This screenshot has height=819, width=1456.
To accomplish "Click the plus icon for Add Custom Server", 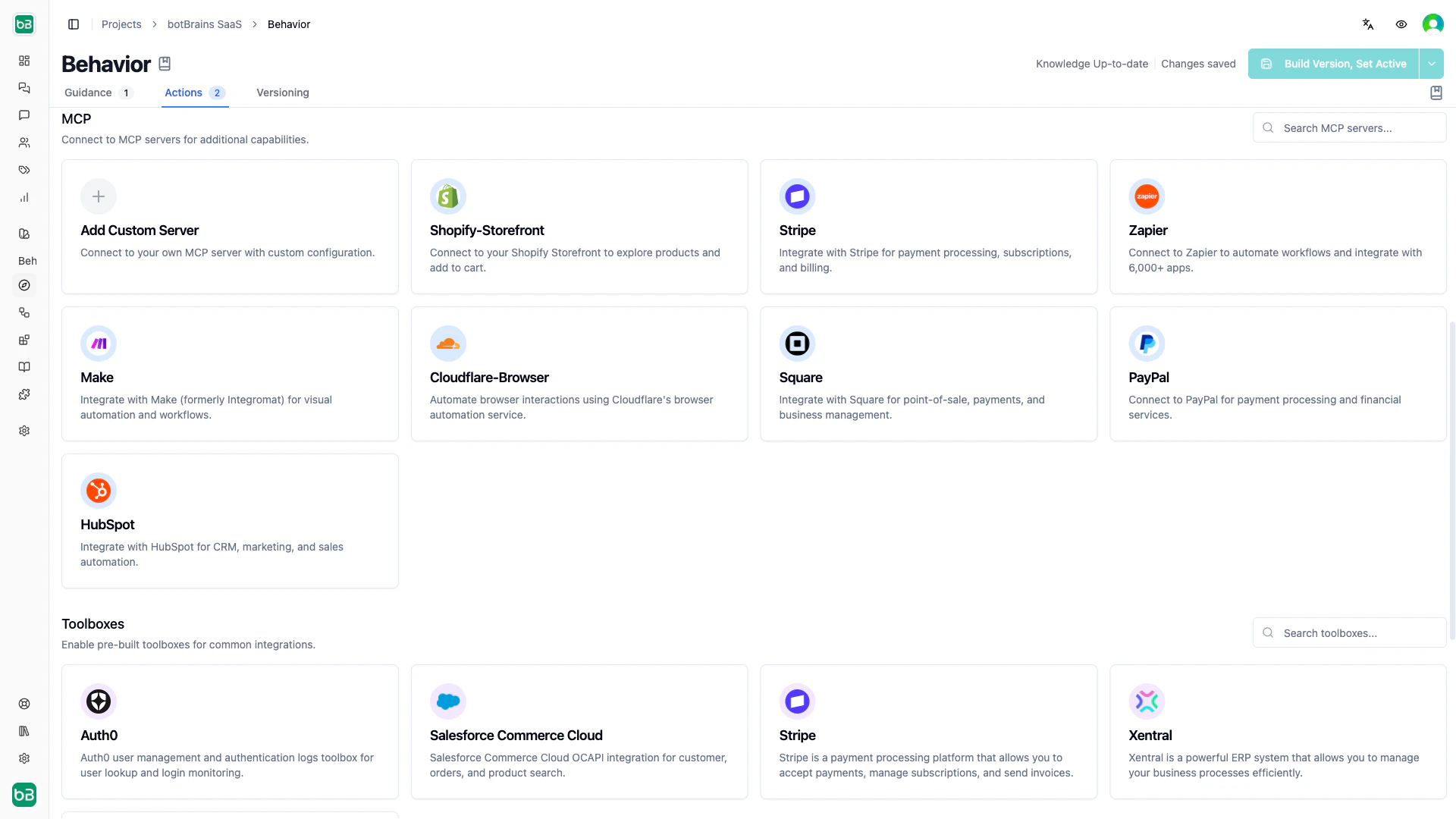I will pyautogui.click(x=99, y=196).
